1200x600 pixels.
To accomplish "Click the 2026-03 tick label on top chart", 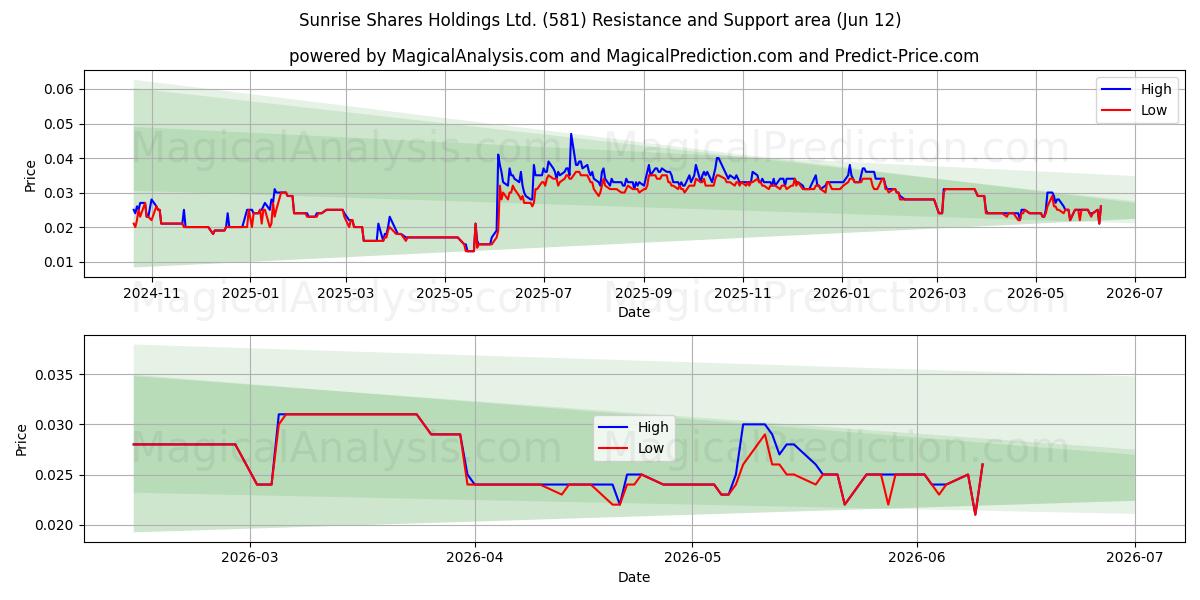I will tap(936, 294).
